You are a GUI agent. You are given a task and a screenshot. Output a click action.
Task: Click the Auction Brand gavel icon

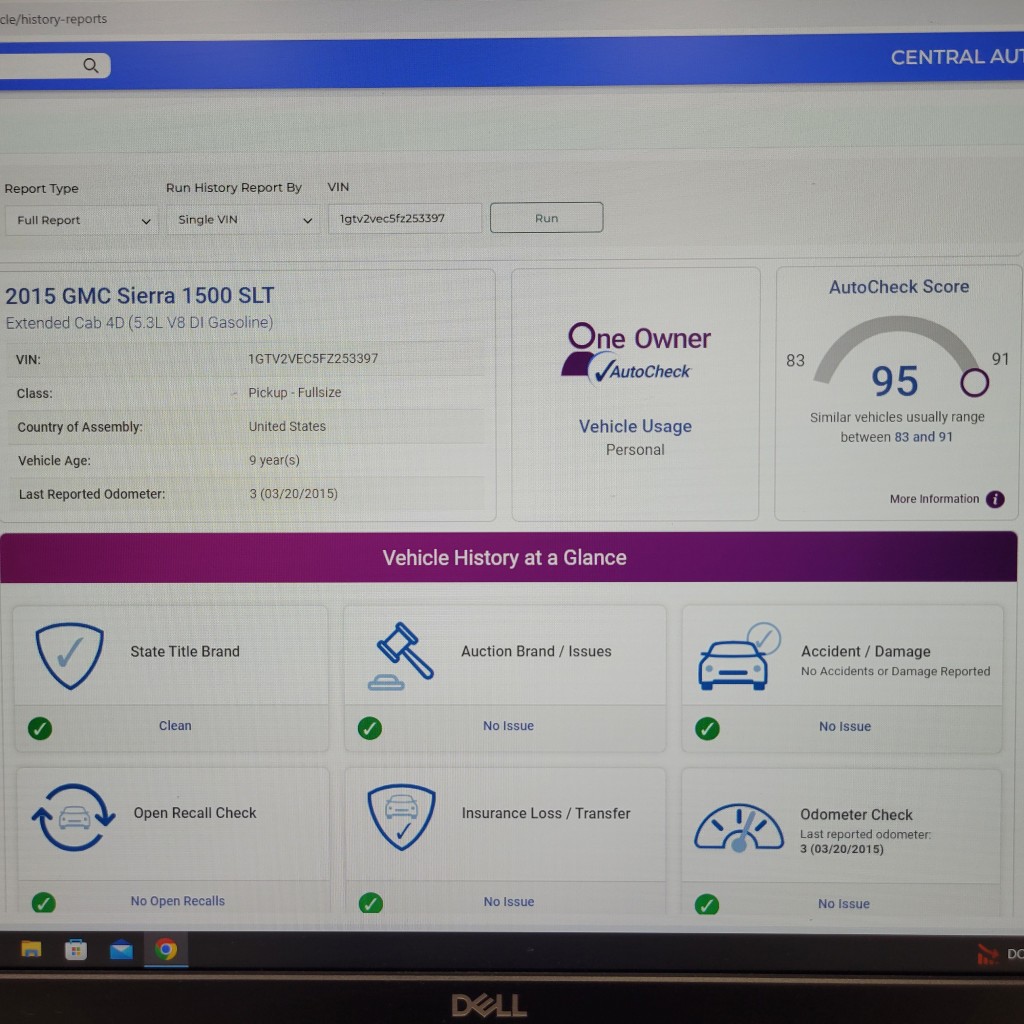(400, 656)
